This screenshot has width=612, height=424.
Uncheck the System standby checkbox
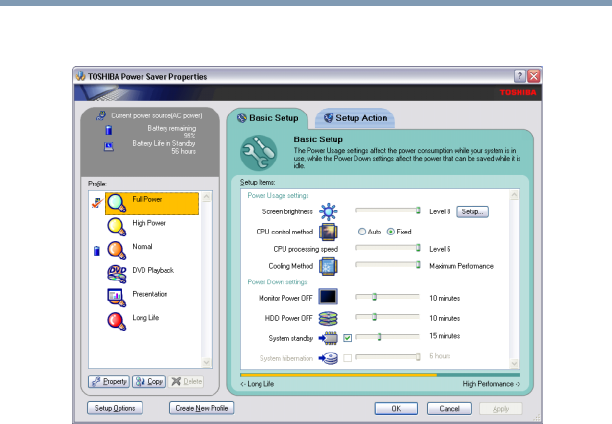[348, 337]
